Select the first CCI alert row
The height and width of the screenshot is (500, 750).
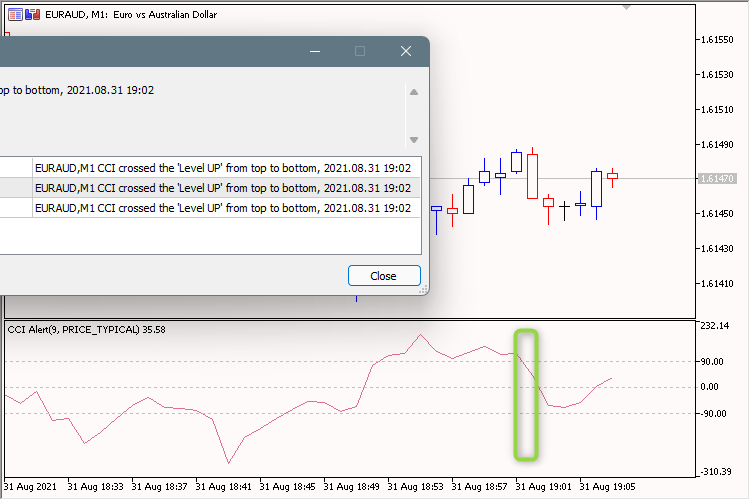coord(210,168)
